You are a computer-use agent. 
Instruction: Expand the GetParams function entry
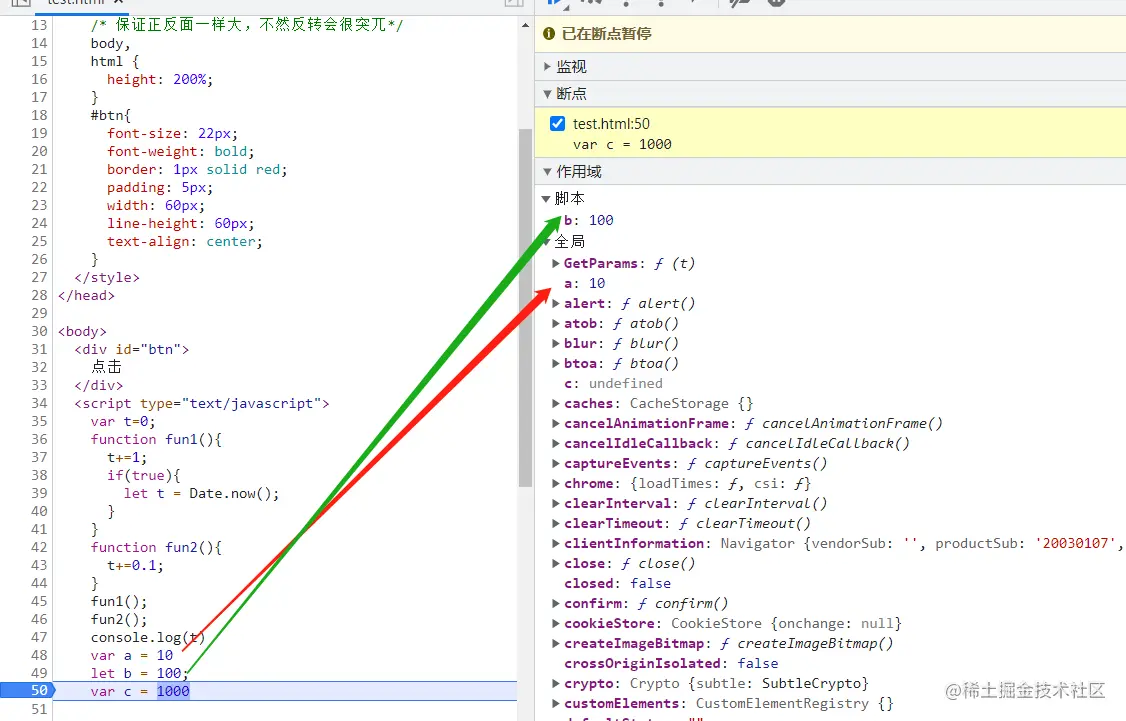(x=556, y=264)
